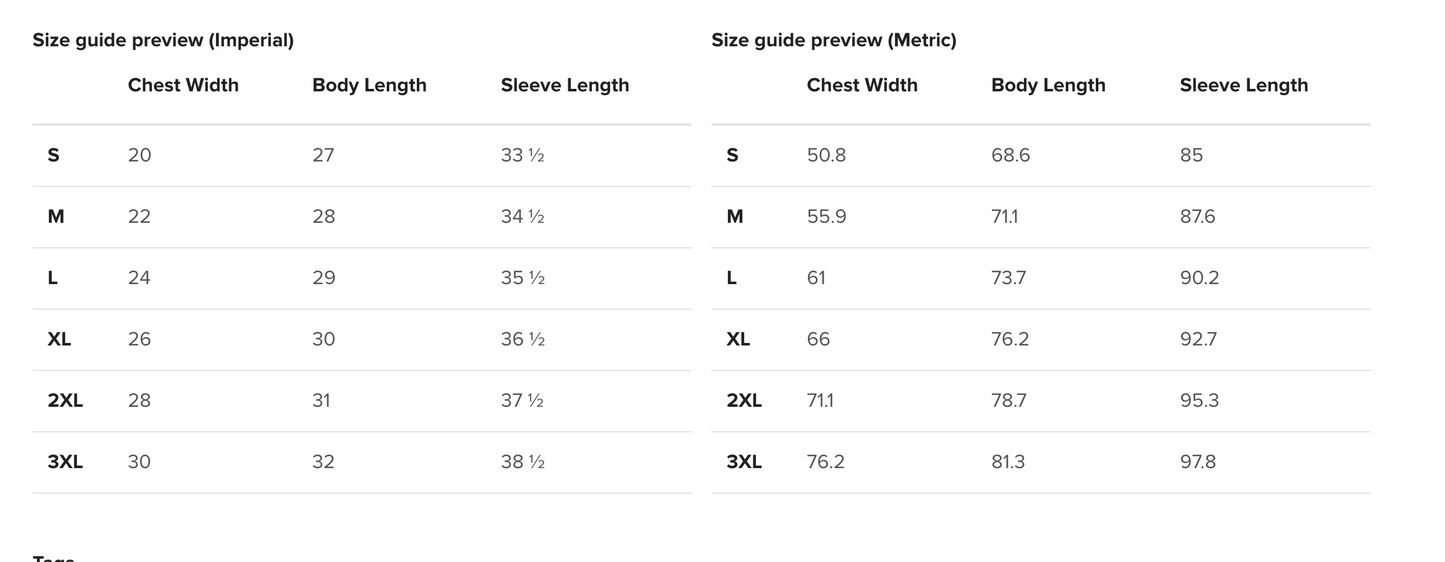Click the Imperial Sleeve Length column header
Image resolution: width=1445 pixels, height=562 pixels.
[x=565, y=85]
